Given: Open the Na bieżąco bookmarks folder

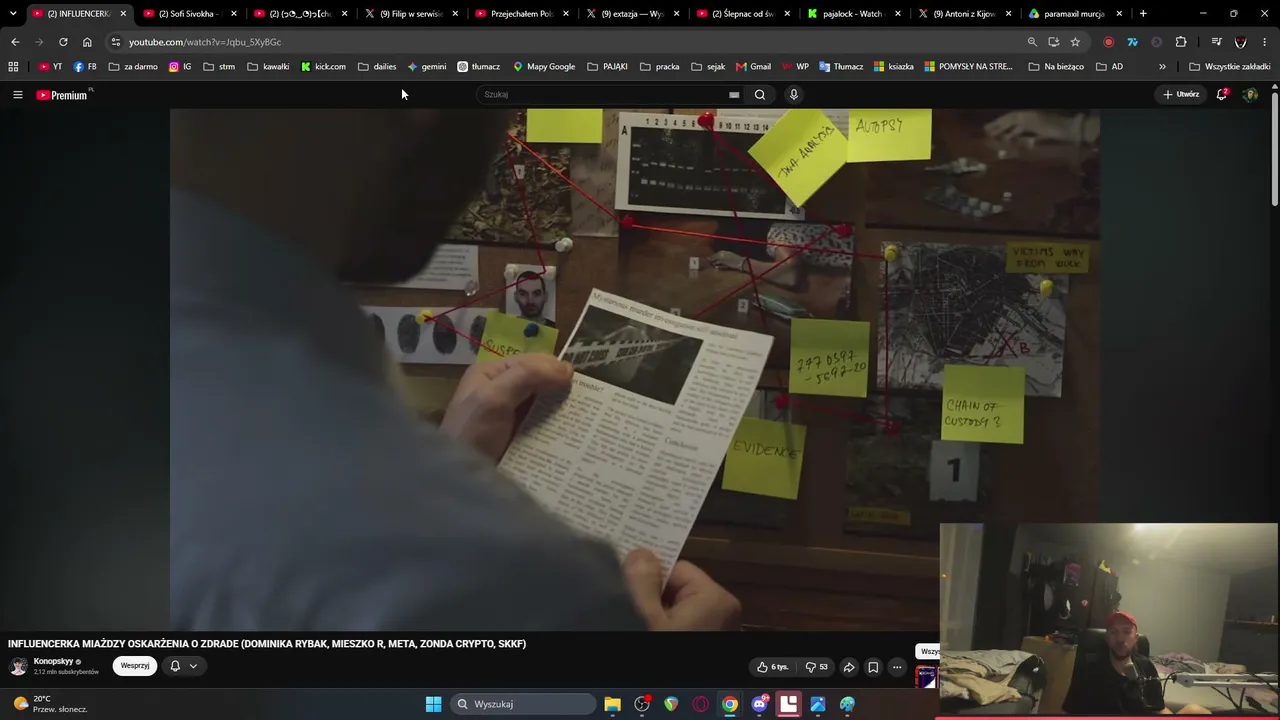Looking at the screenshot, I should (x=1056, y=67).
